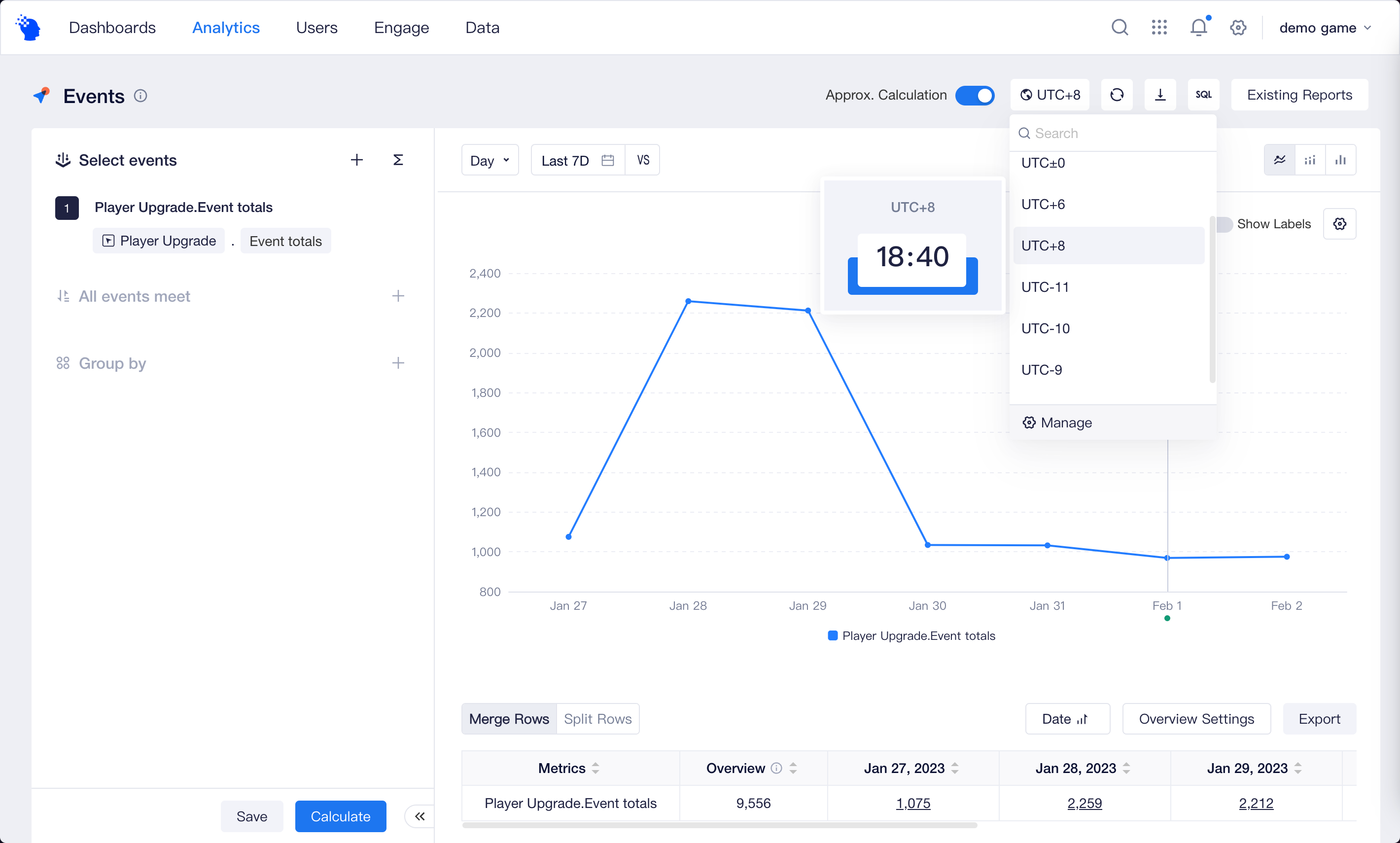
Task: Disable the Approx. Calculation toggle
Action: 975,95
